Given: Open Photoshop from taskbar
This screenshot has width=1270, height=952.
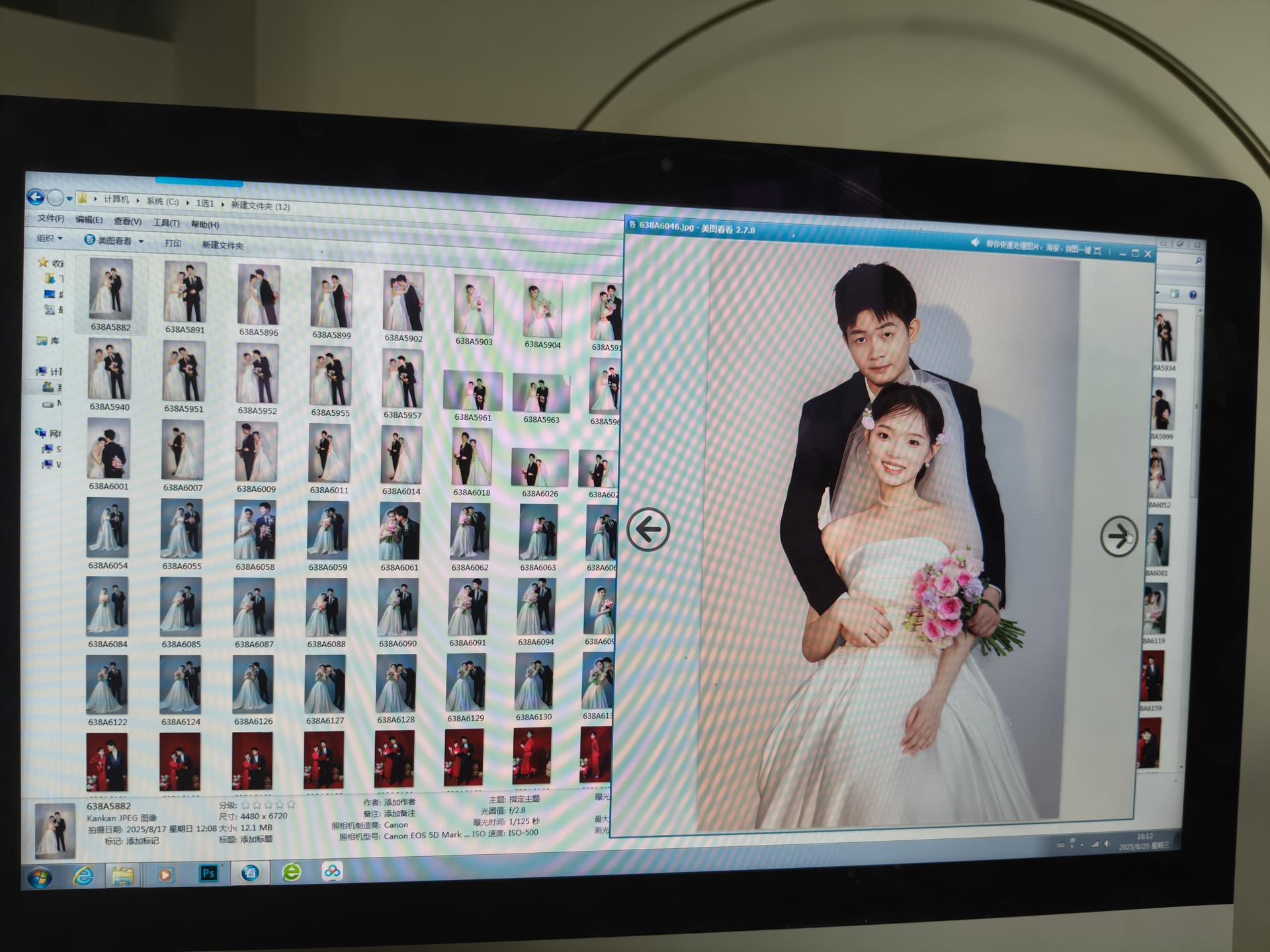Looking at the screenshot, I should (208, 873).
